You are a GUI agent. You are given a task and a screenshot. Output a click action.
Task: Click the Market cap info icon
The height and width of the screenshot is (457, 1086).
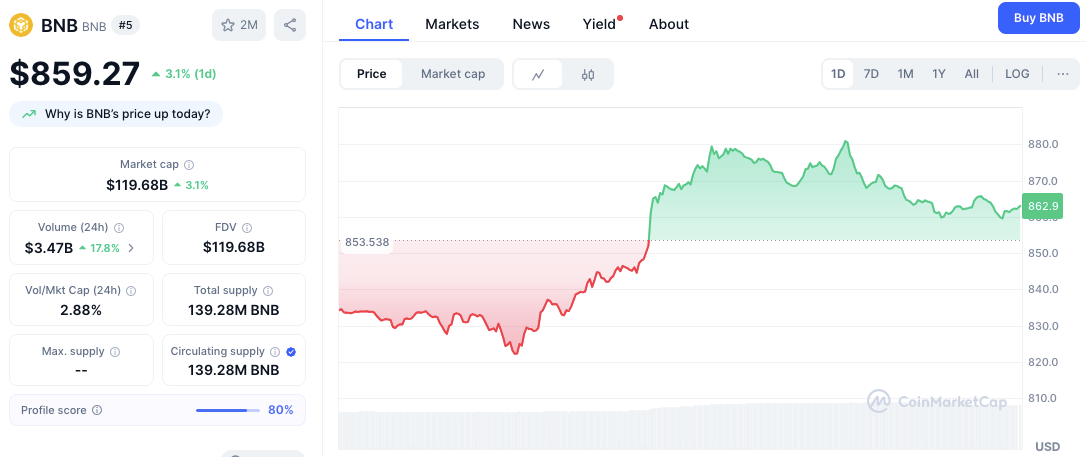coord(189,165)
